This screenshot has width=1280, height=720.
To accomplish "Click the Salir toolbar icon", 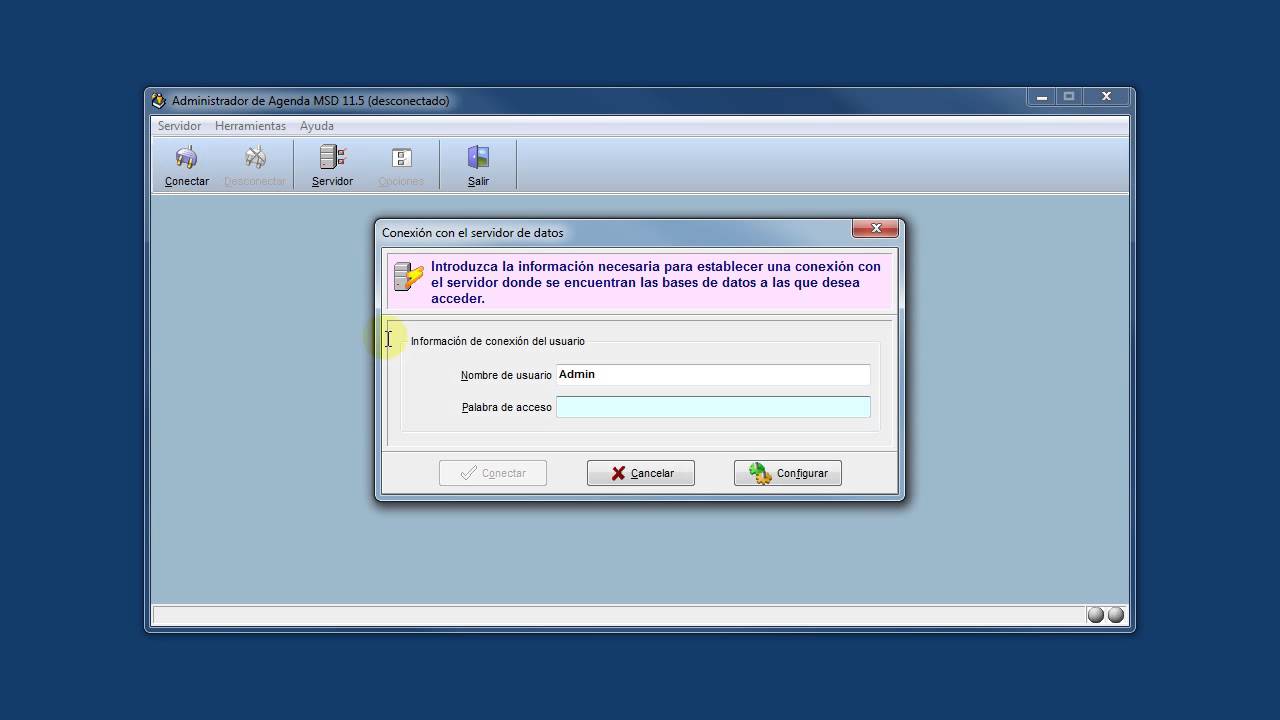I will (478, 166).
